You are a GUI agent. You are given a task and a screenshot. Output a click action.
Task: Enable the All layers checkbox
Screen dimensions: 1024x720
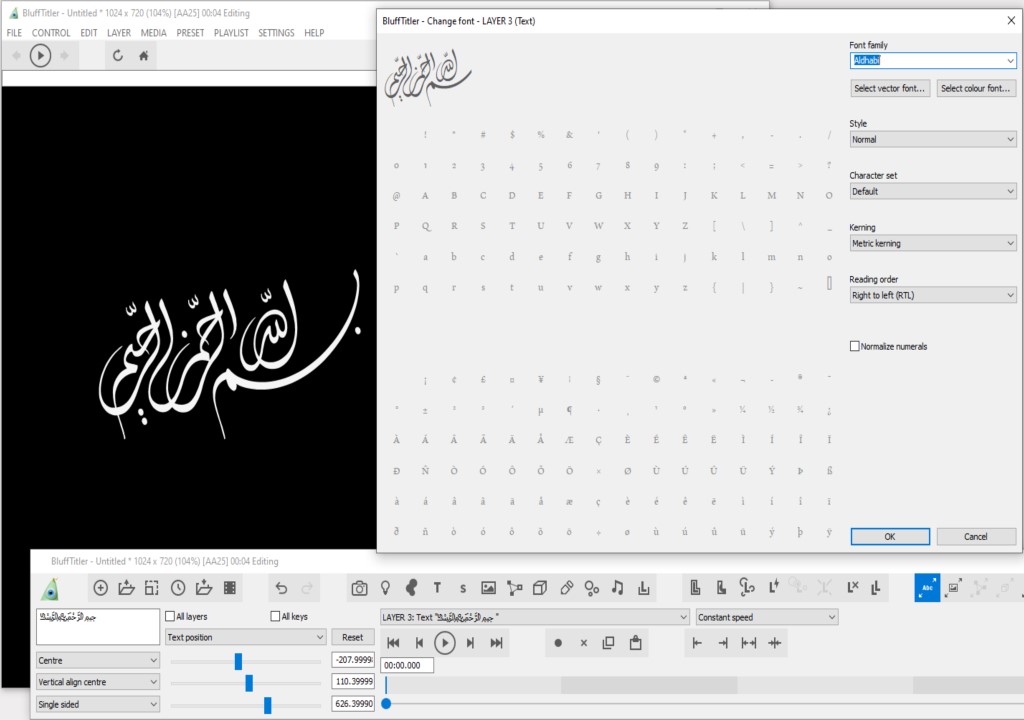pos(170,616)
